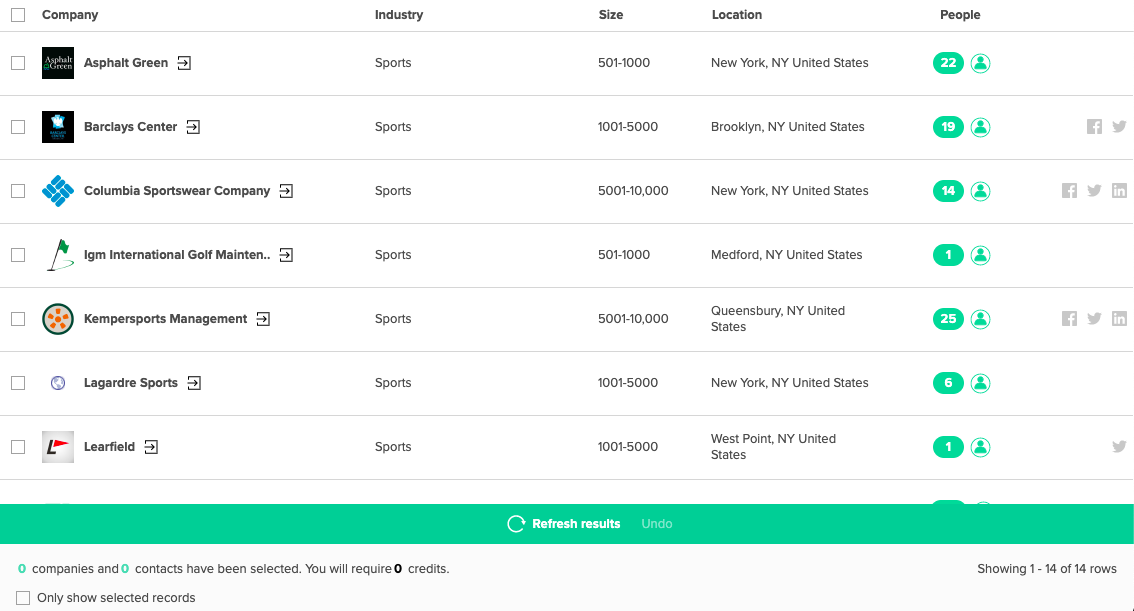Open Kempersports Management details arrow icon
Image resolution: width=1134 pixels, height=611 pixels.
tap(263, 319)
